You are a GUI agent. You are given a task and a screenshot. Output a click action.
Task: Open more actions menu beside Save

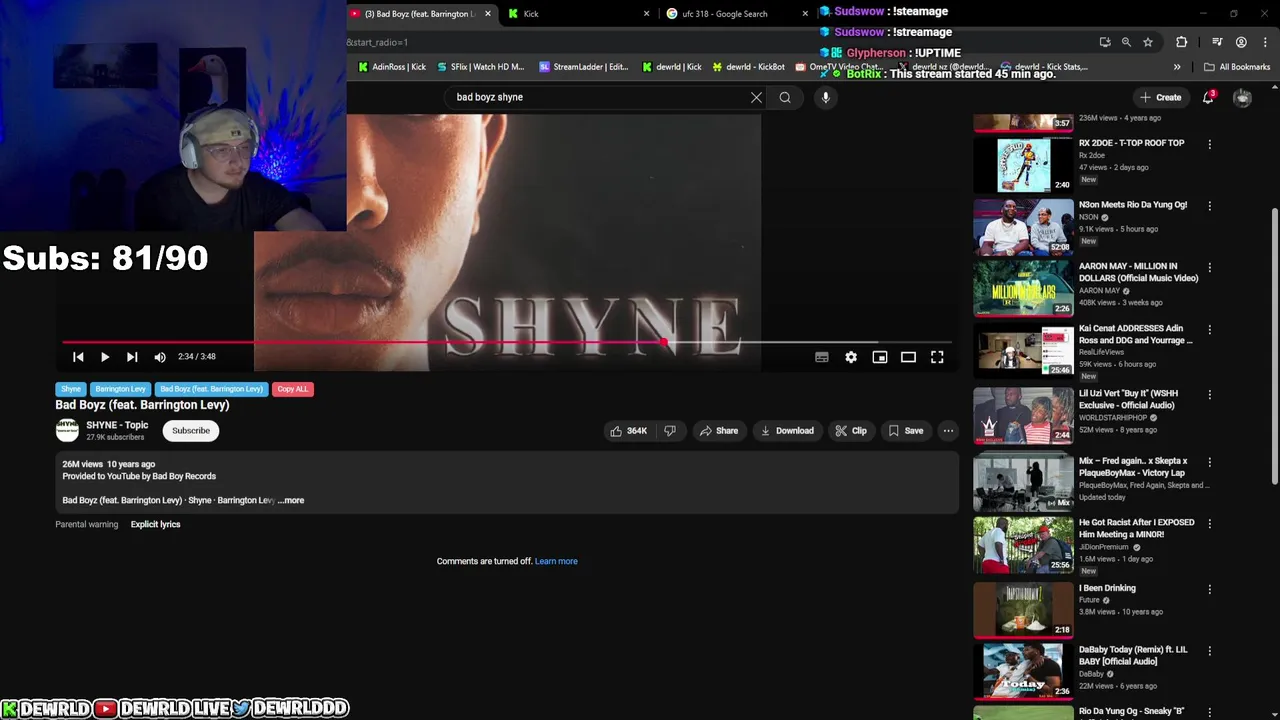948,431
